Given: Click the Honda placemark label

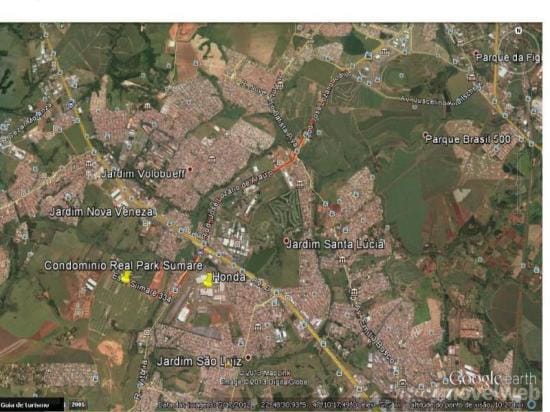Looking at the screenshot, I should click(229, 277).
